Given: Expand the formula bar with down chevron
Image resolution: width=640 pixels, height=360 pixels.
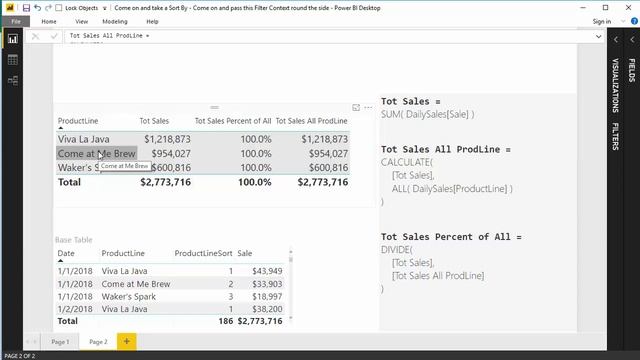Looking at the screenshot, I should (598, 37).
